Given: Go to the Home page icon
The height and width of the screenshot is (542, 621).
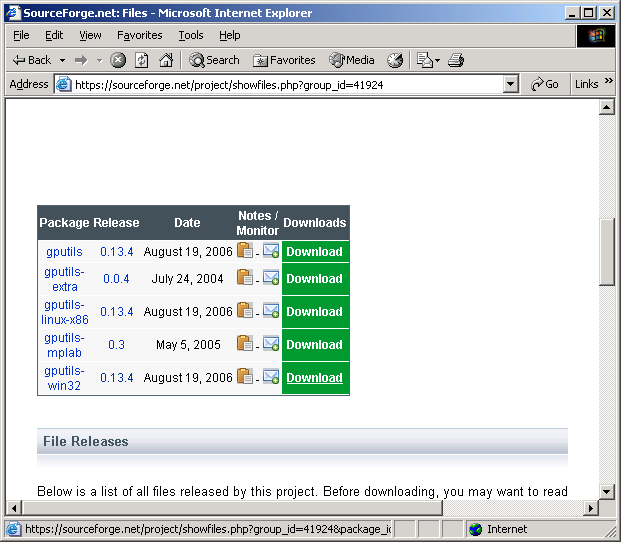Looking at the screenshot, I should pyautogui.click(x=166, y=60).
